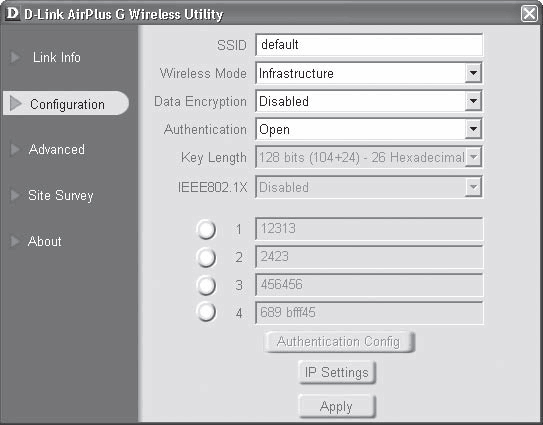
Task: Open the Wireless Mode dropdown
Action: [473, 73]
